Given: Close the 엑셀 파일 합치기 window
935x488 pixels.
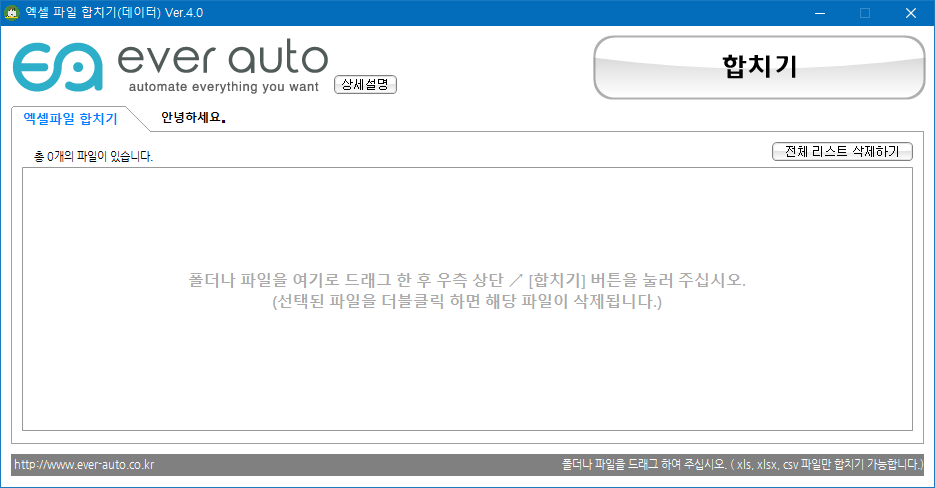Looking at the screenshot, I should (x=911, y=13).
